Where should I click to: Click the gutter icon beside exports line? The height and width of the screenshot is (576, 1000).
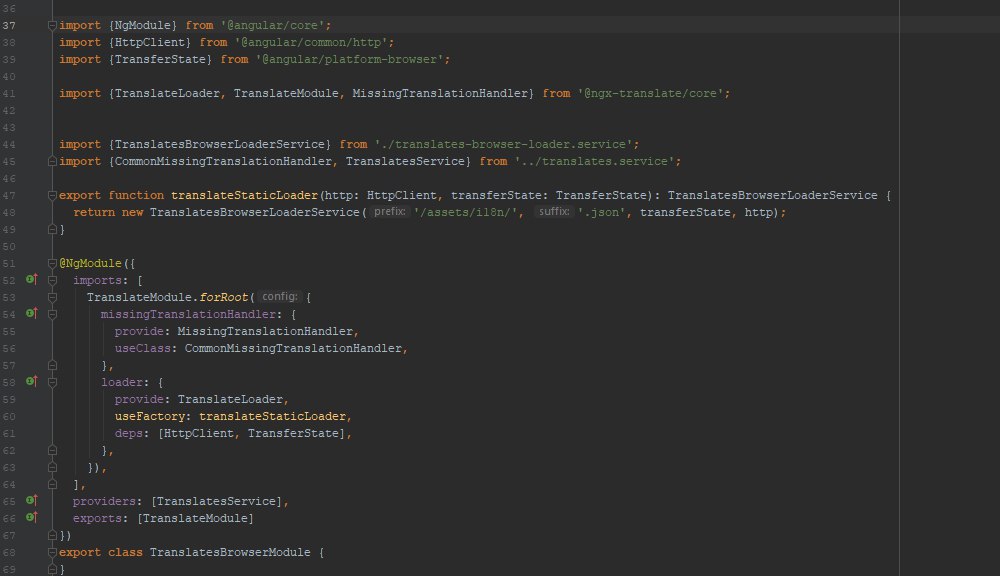(x=31, y=517)
